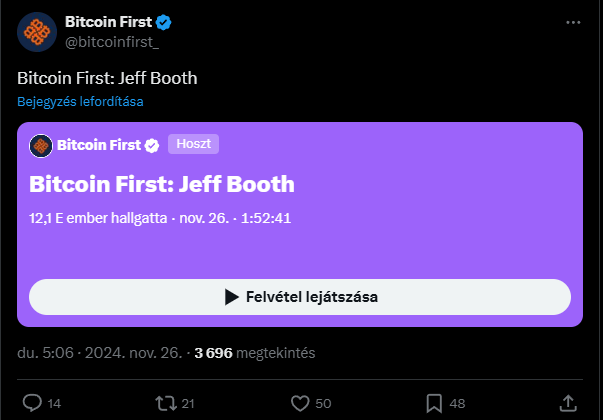
Task: Click the blue verified badge beside Bitcoin First
Action: pos(163,23)
